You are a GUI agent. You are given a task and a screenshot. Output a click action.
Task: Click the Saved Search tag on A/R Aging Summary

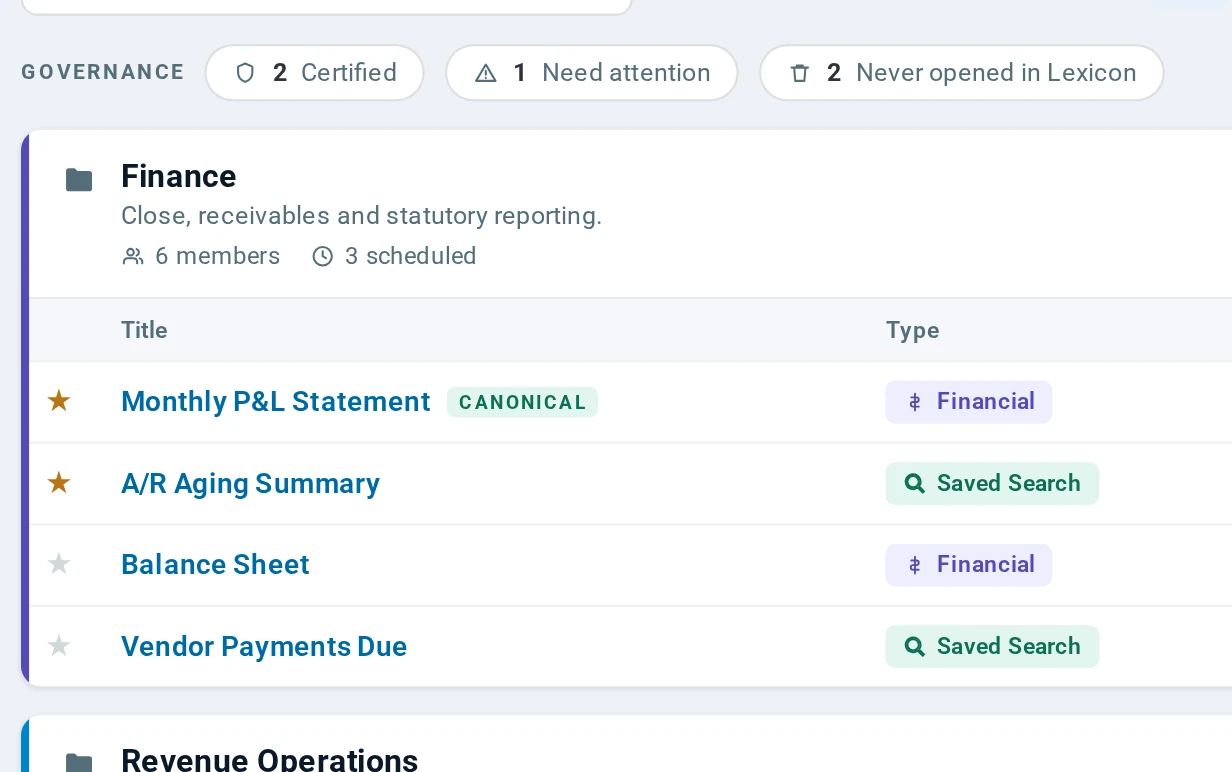(x=992, y=484)
